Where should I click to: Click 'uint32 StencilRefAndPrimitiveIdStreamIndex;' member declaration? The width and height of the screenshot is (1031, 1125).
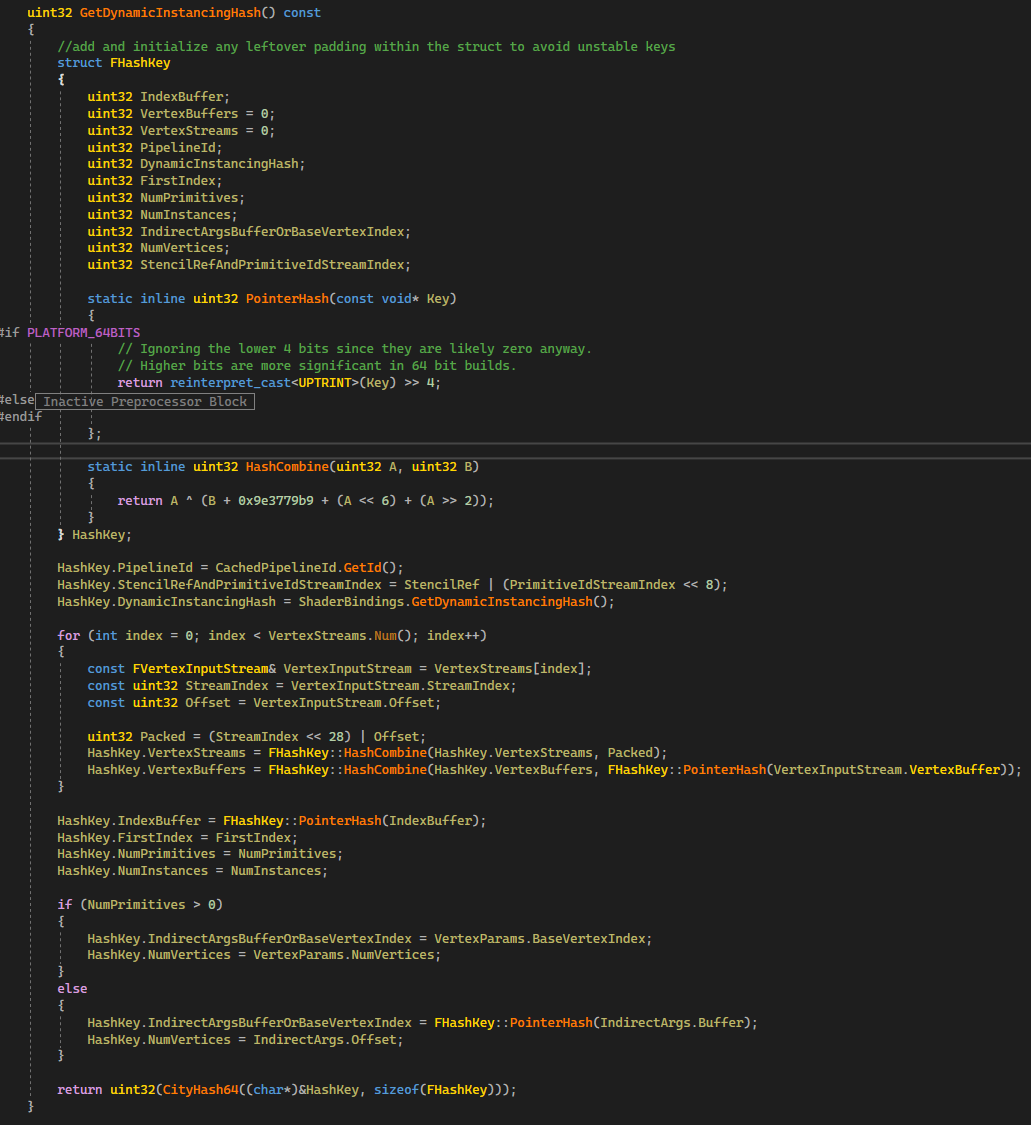point(249,265)
